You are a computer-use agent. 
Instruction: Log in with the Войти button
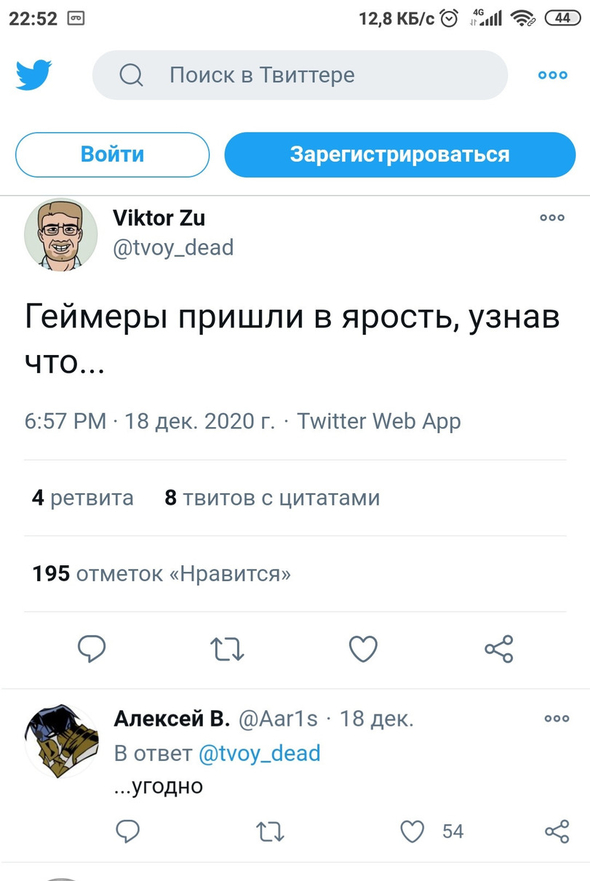point(112,155)
